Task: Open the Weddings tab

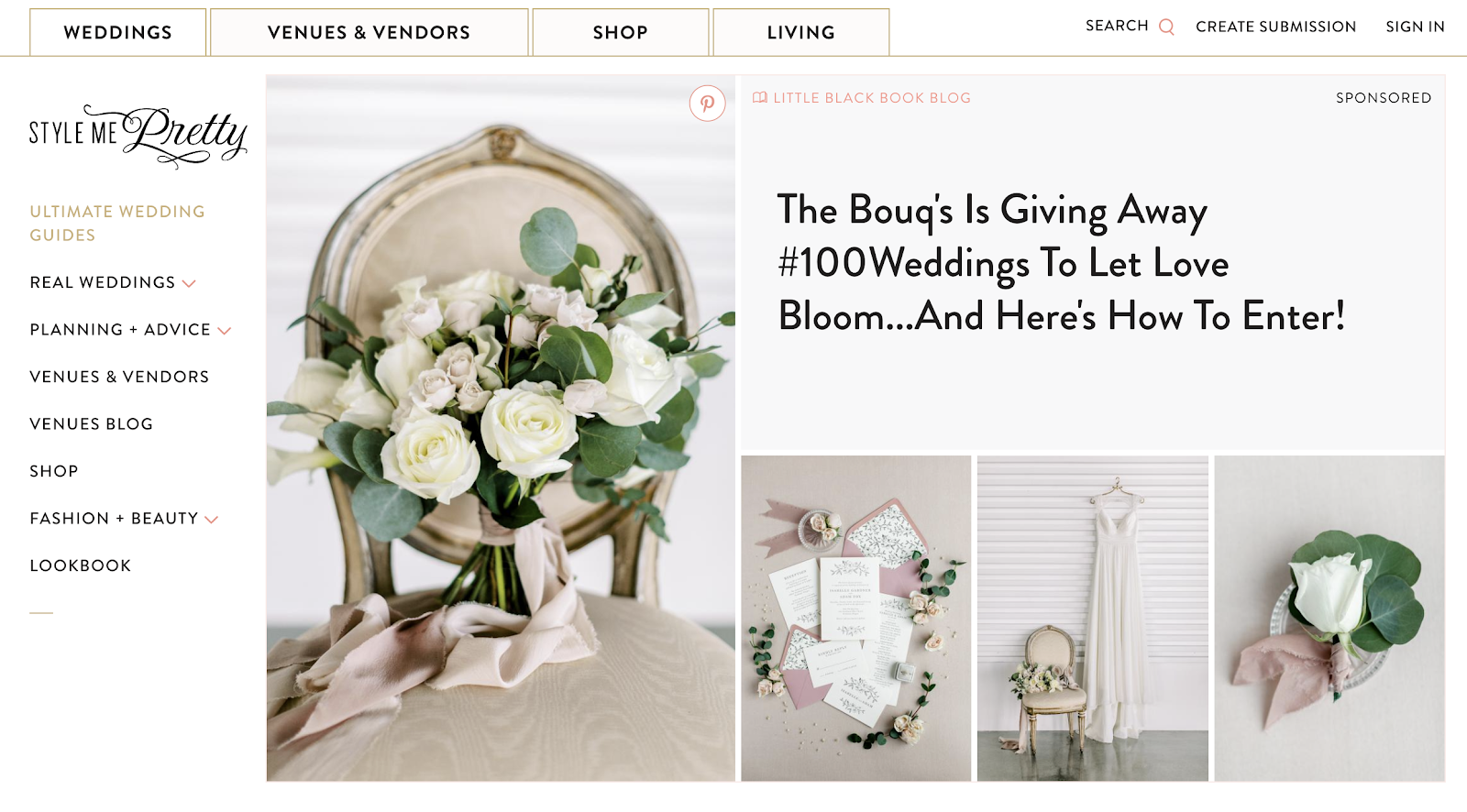Action: [x=117, y=32]
